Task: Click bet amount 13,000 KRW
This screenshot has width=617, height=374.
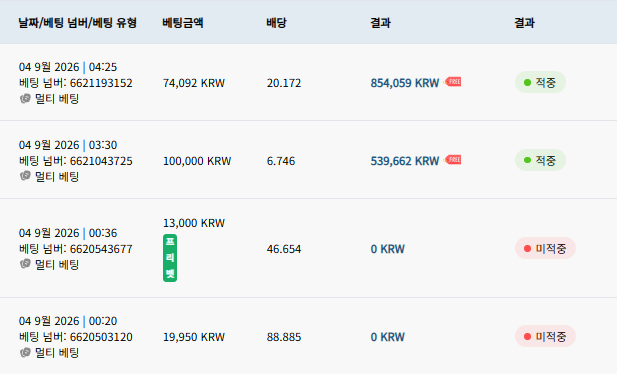Action: pos(194,223)
